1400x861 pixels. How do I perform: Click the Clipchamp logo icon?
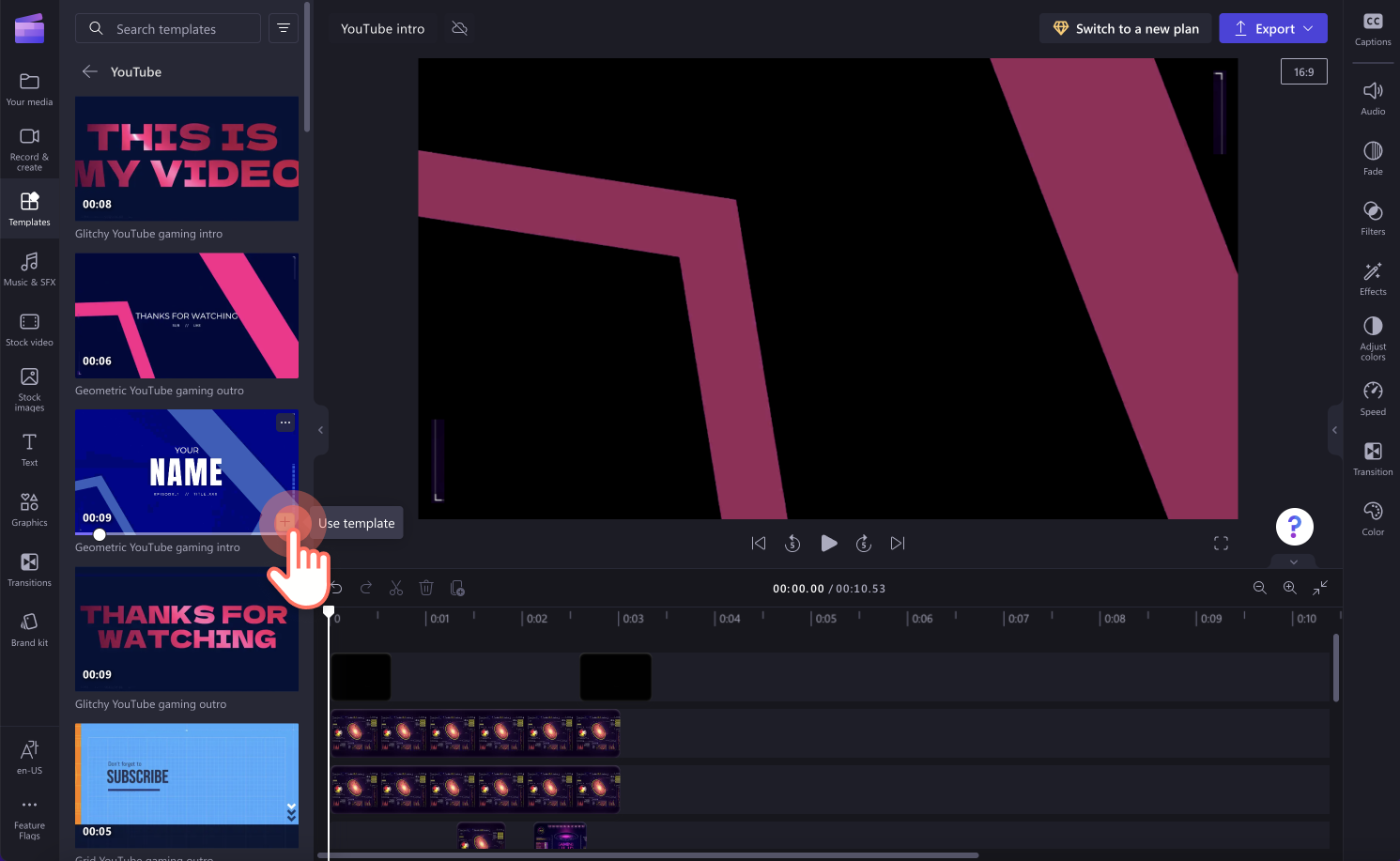tap(29, 29)
